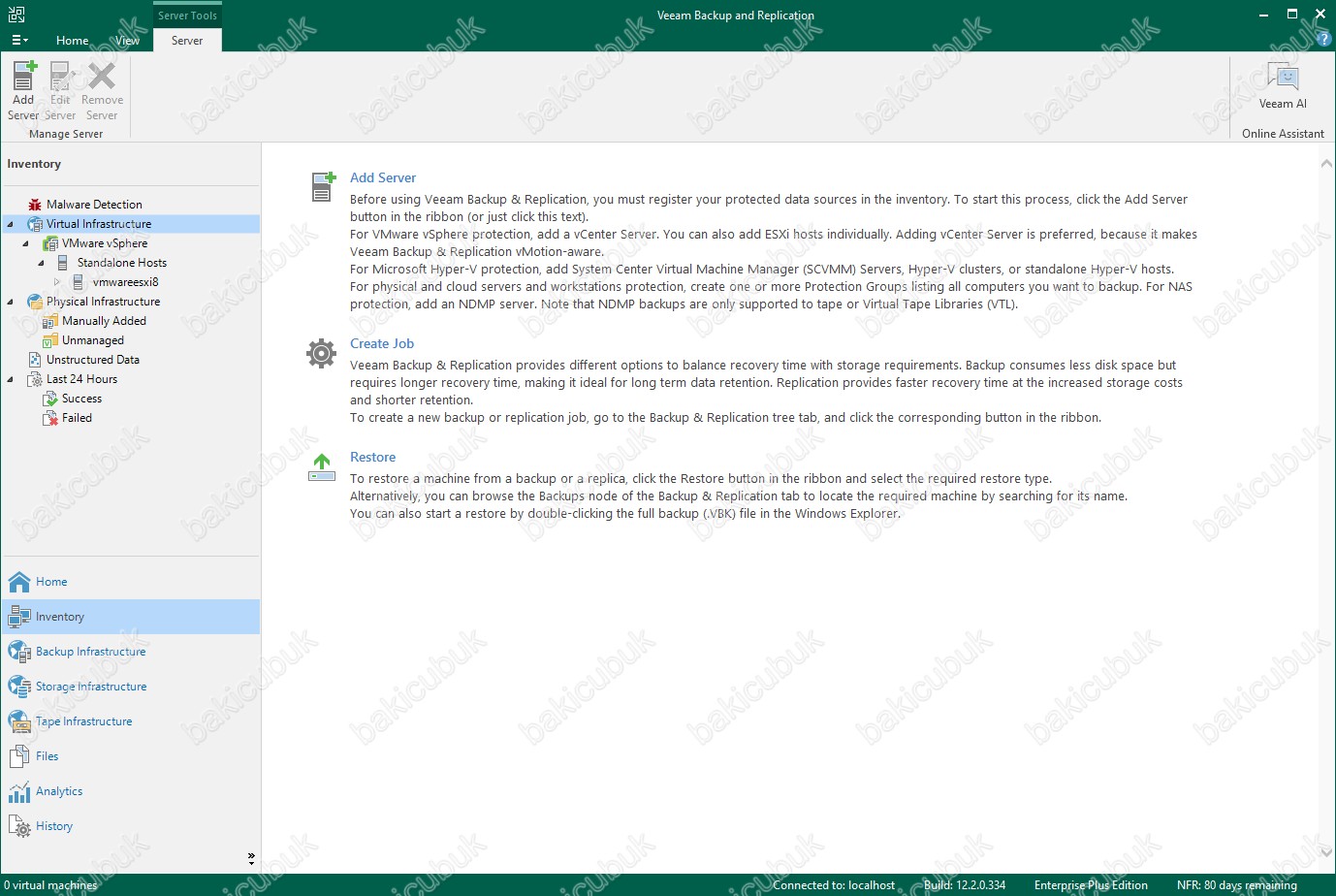The height and width of the screenshot is (896, 1336).
Task: Select Unstructured Data in inventory tree
Action: (93, 360)
